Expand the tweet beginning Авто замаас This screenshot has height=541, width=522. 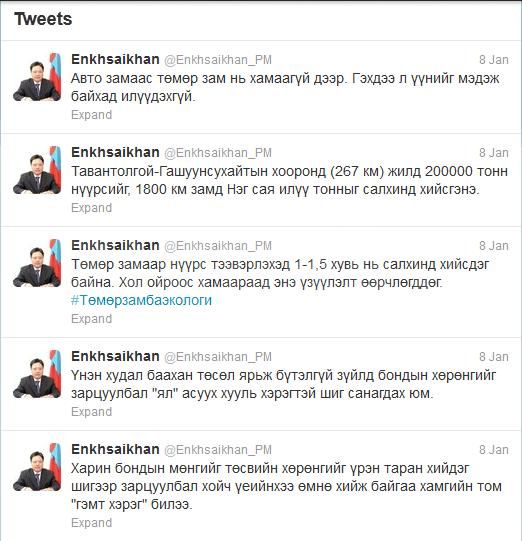click(91, 115)
